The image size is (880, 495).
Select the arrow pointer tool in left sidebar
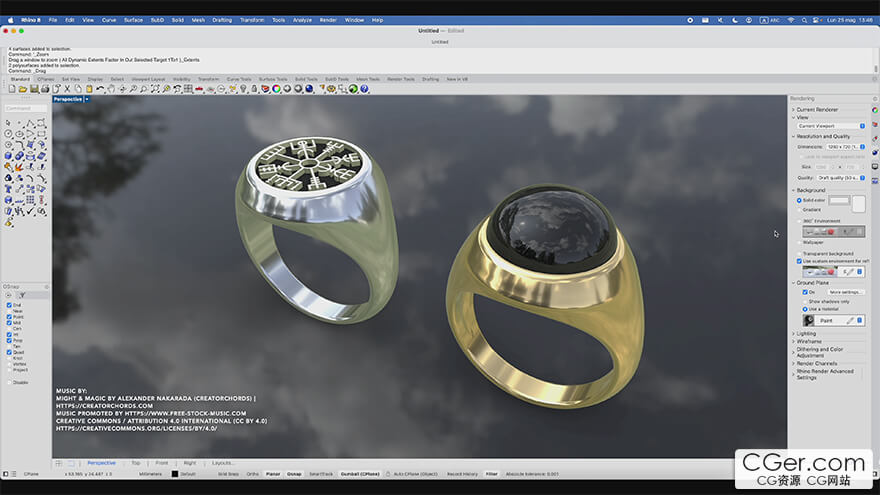click(x=8, y=123)
